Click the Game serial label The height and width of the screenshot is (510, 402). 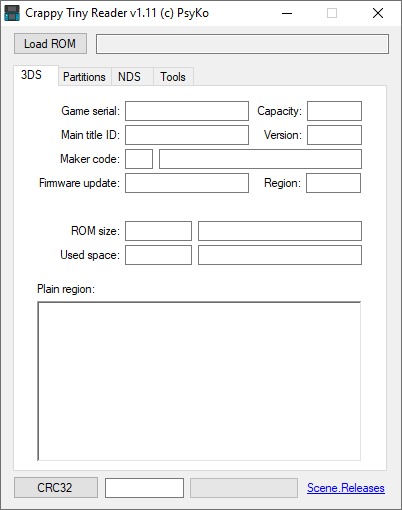90,111
